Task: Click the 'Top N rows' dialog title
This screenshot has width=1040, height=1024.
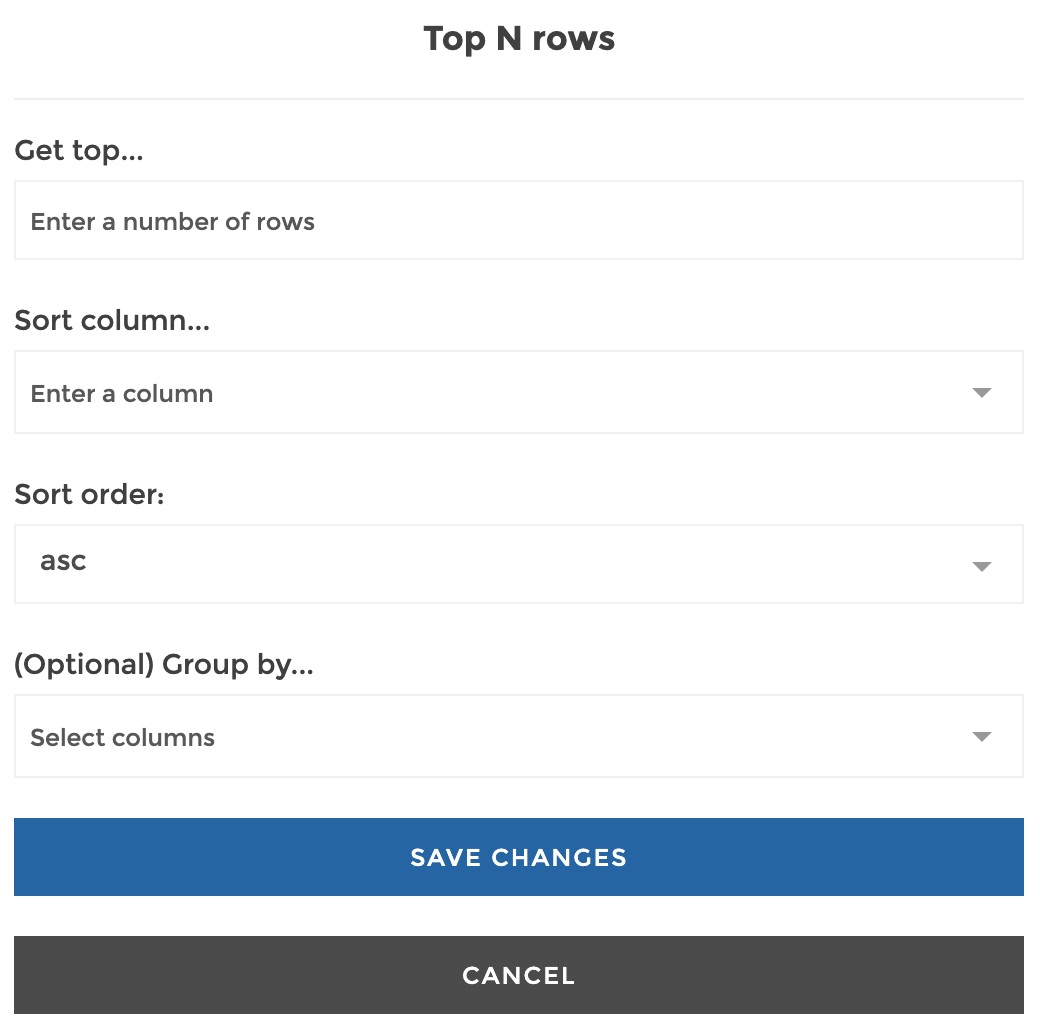Action: click(519, 38)
